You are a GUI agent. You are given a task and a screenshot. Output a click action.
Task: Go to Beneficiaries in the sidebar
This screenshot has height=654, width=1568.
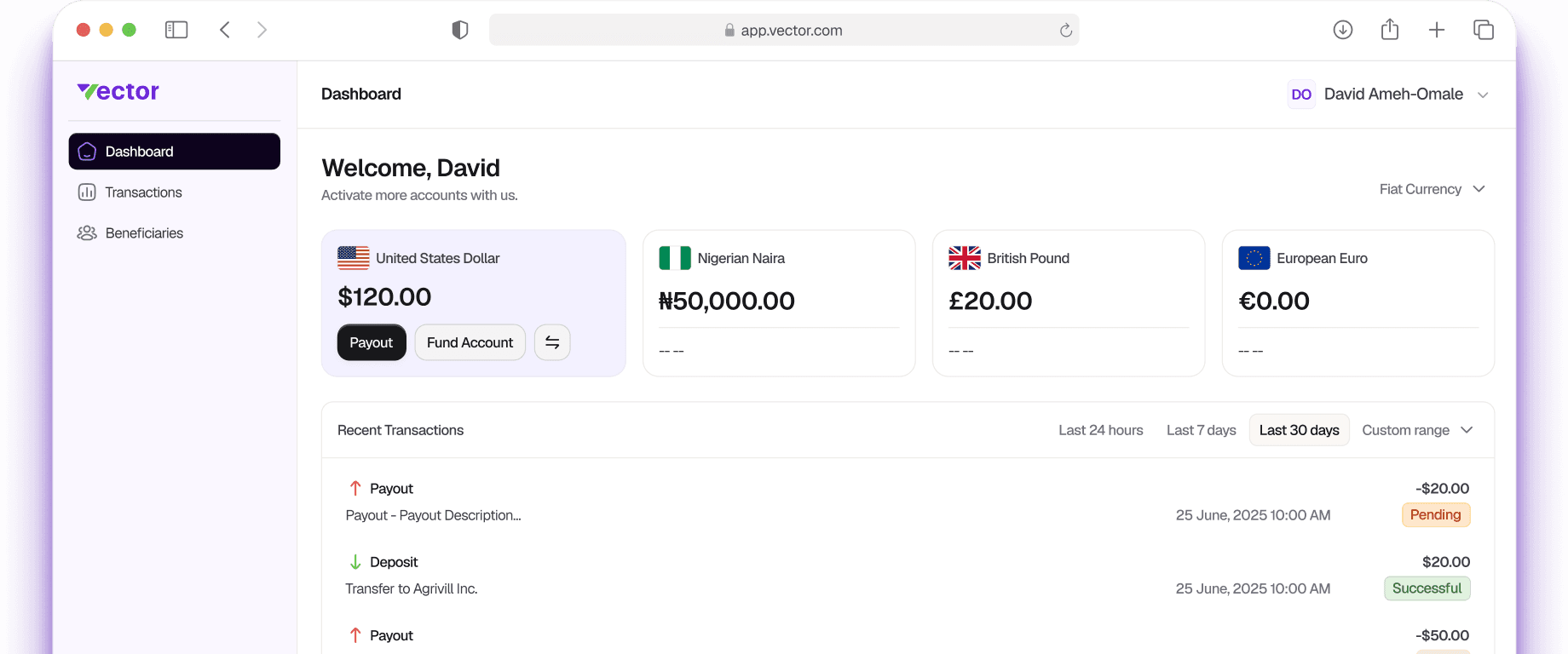coord(144,233)
